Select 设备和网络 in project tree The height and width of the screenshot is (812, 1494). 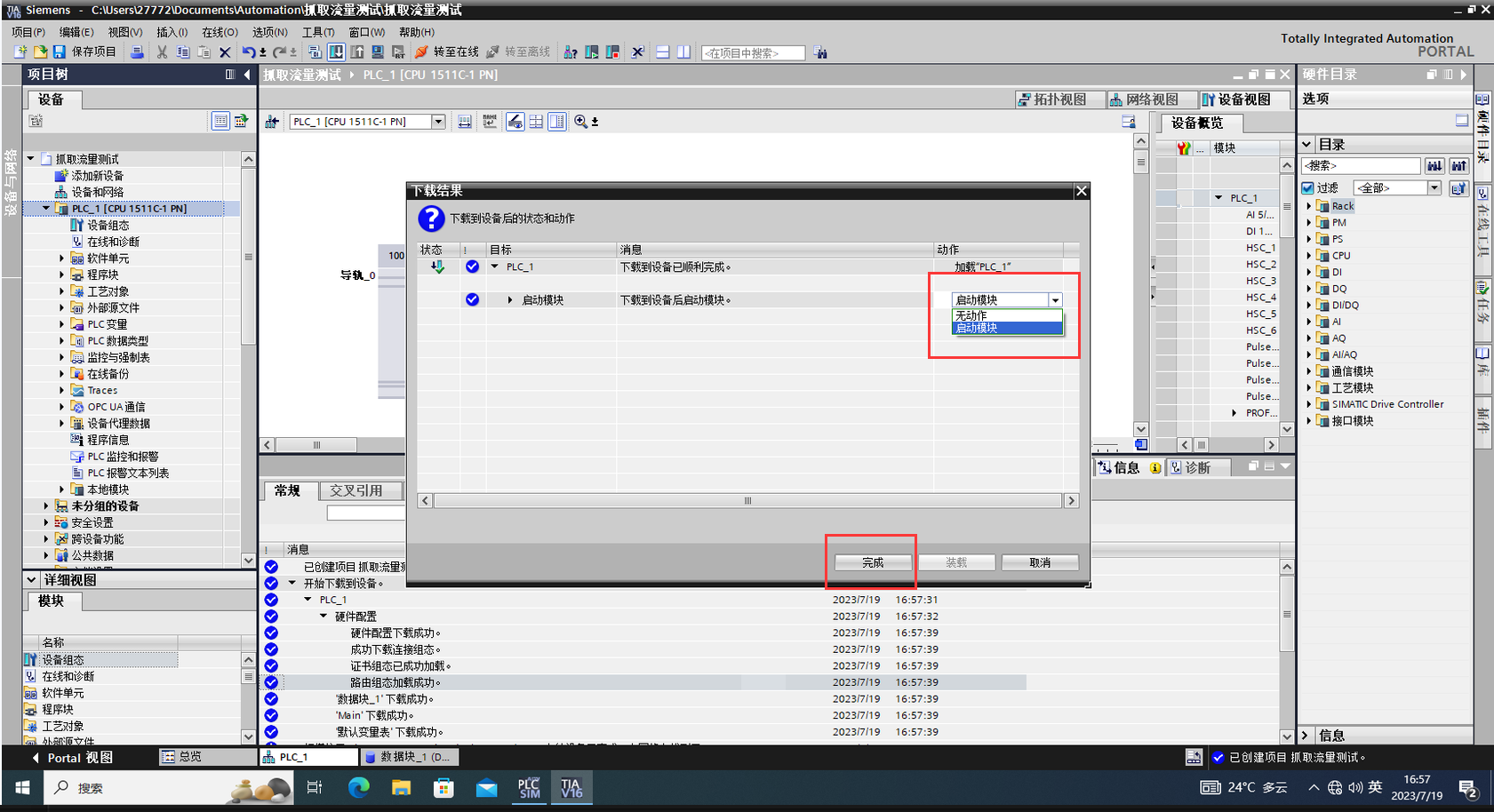[98, 192]
